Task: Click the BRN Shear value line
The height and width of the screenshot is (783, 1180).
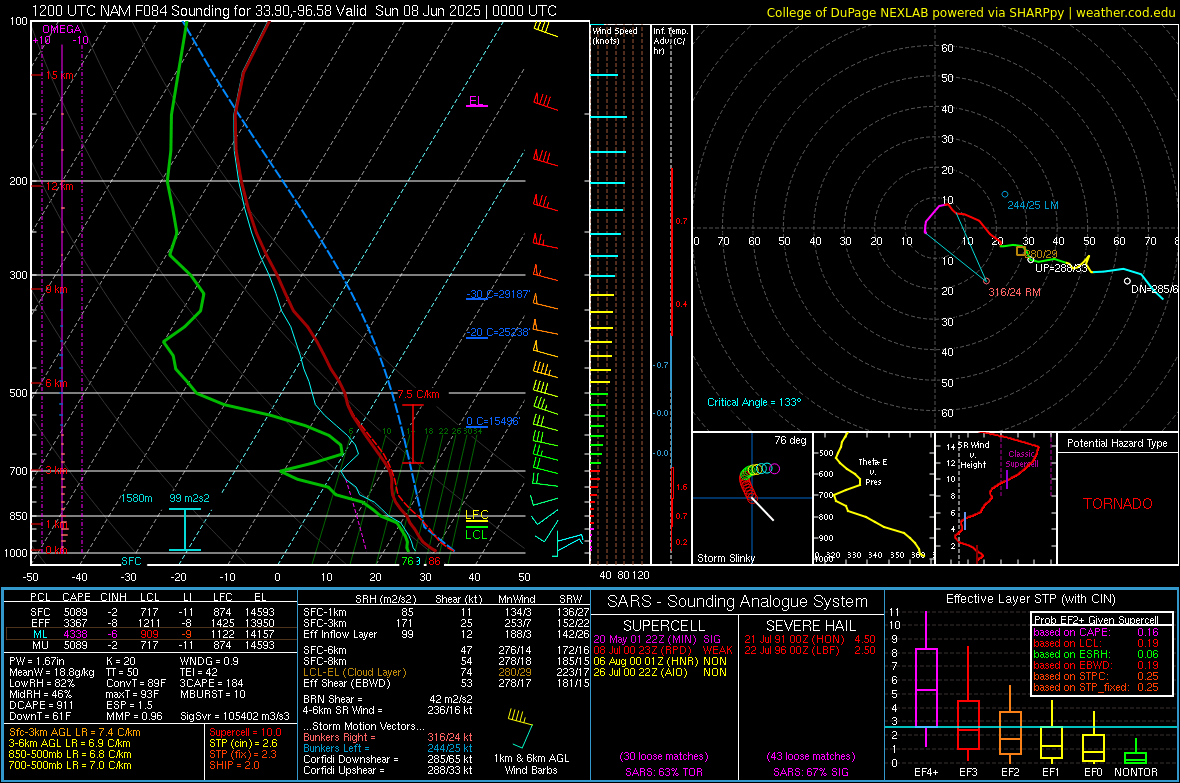Action: coord(388,699)
